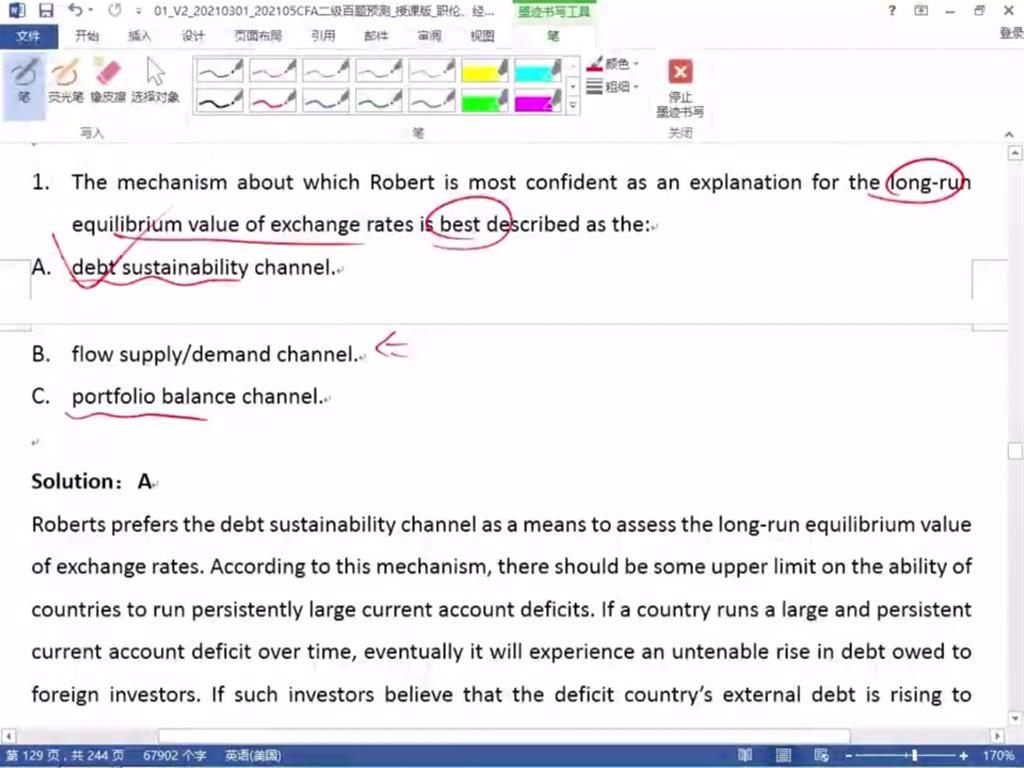
Task: Pick the yellow highlighter preset
Action: pos(485,70)
